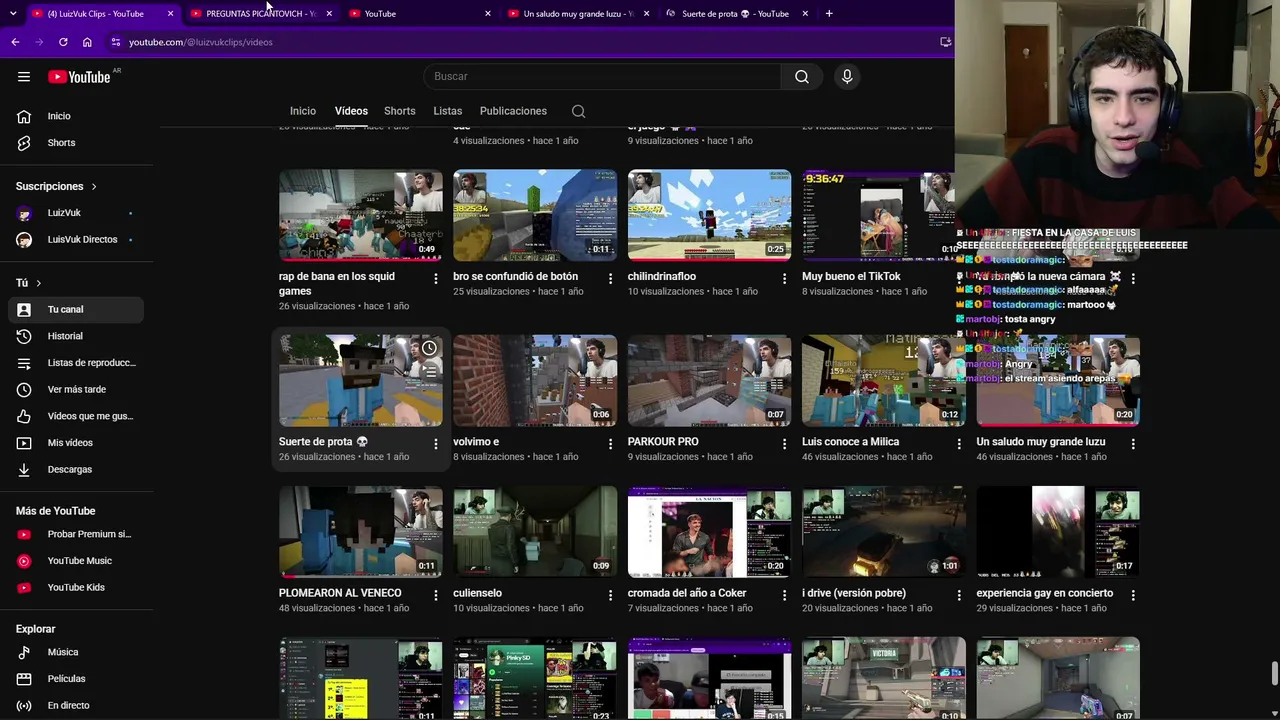Open the LuisVuk Directos subscription
Viewport: 1280px width, 720px height.
tap(76, 240)
